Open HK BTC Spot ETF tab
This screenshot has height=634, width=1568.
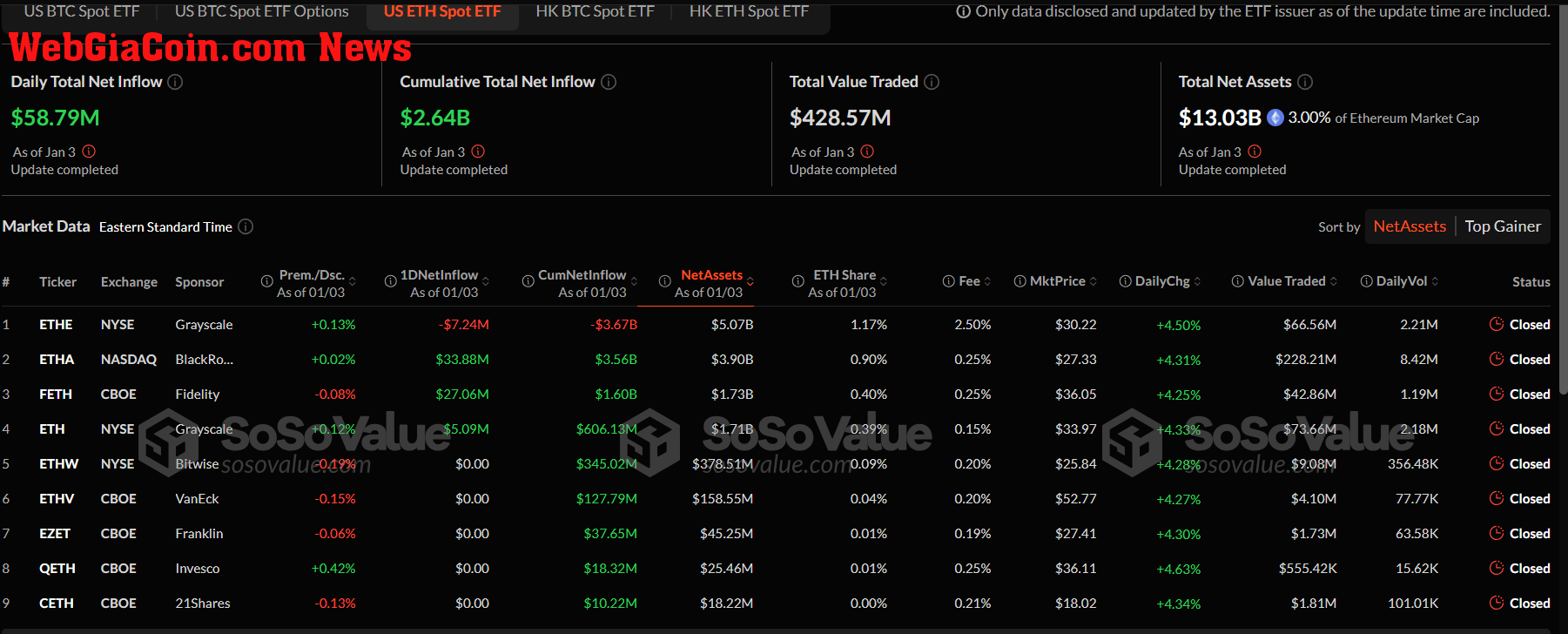(x=596, y=11)
